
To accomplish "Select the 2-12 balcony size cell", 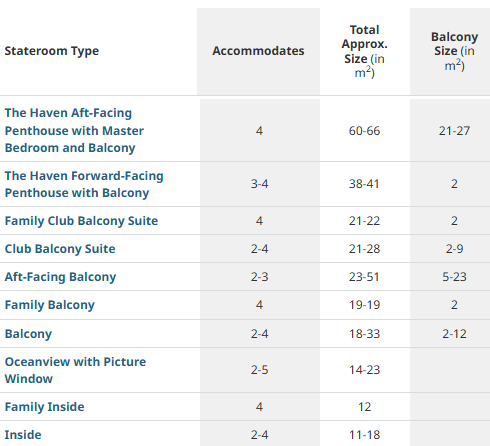I will point(454,334).
